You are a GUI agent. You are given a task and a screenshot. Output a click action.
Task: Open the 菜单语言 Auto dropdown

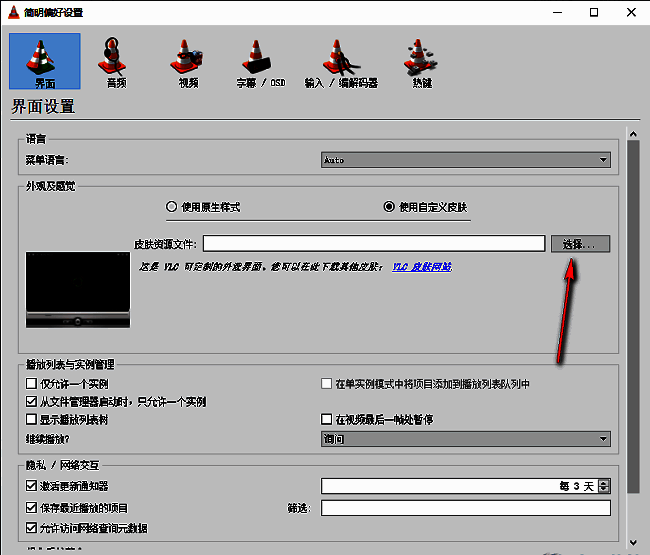click(466, 160)
